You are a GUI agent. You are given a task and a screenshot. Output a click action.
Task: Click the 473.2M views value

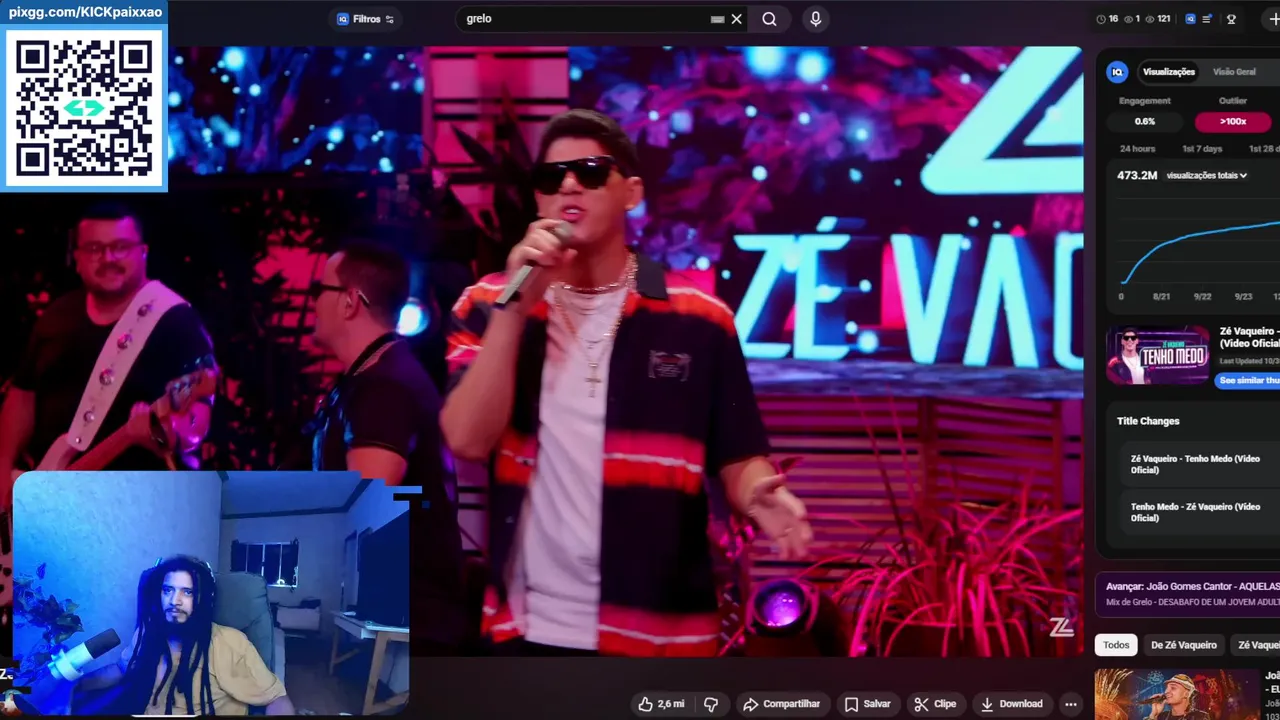[1137, 175]
